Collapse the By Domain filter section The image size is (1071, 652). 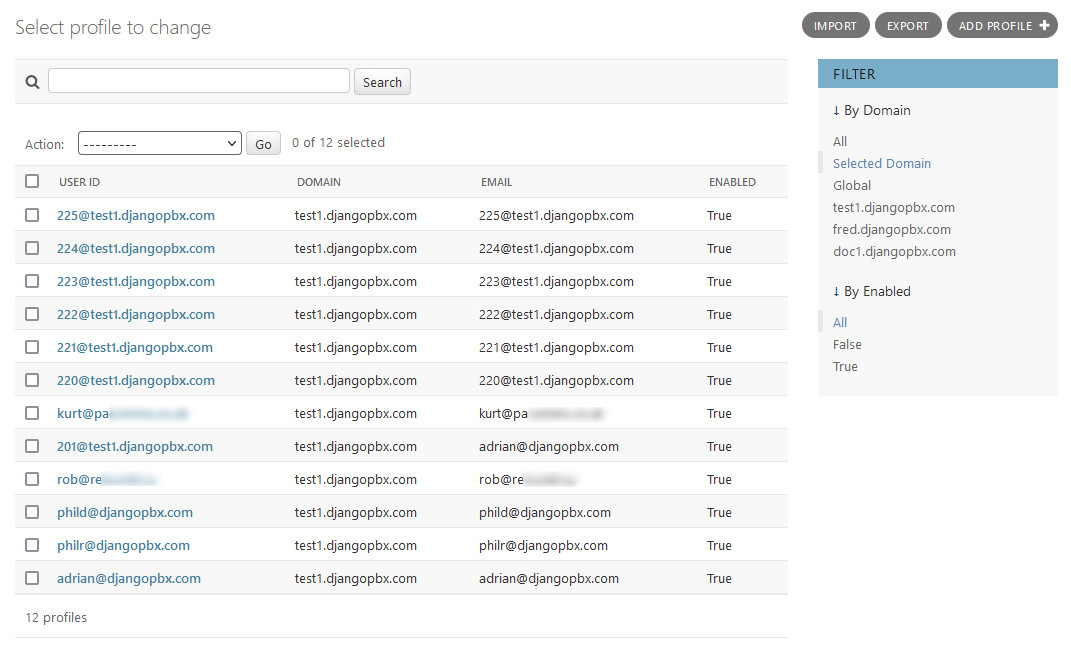point(871,110)
